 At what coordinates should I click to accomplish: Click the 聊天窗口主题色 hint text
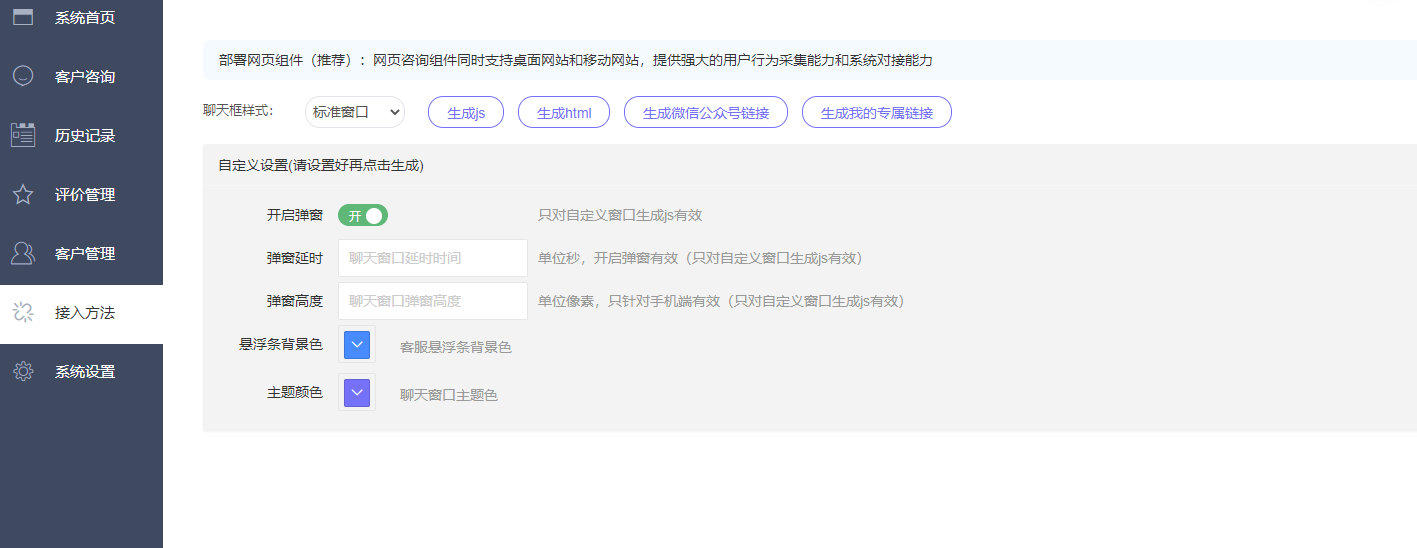pyautogui.click(x=449, y=395)
